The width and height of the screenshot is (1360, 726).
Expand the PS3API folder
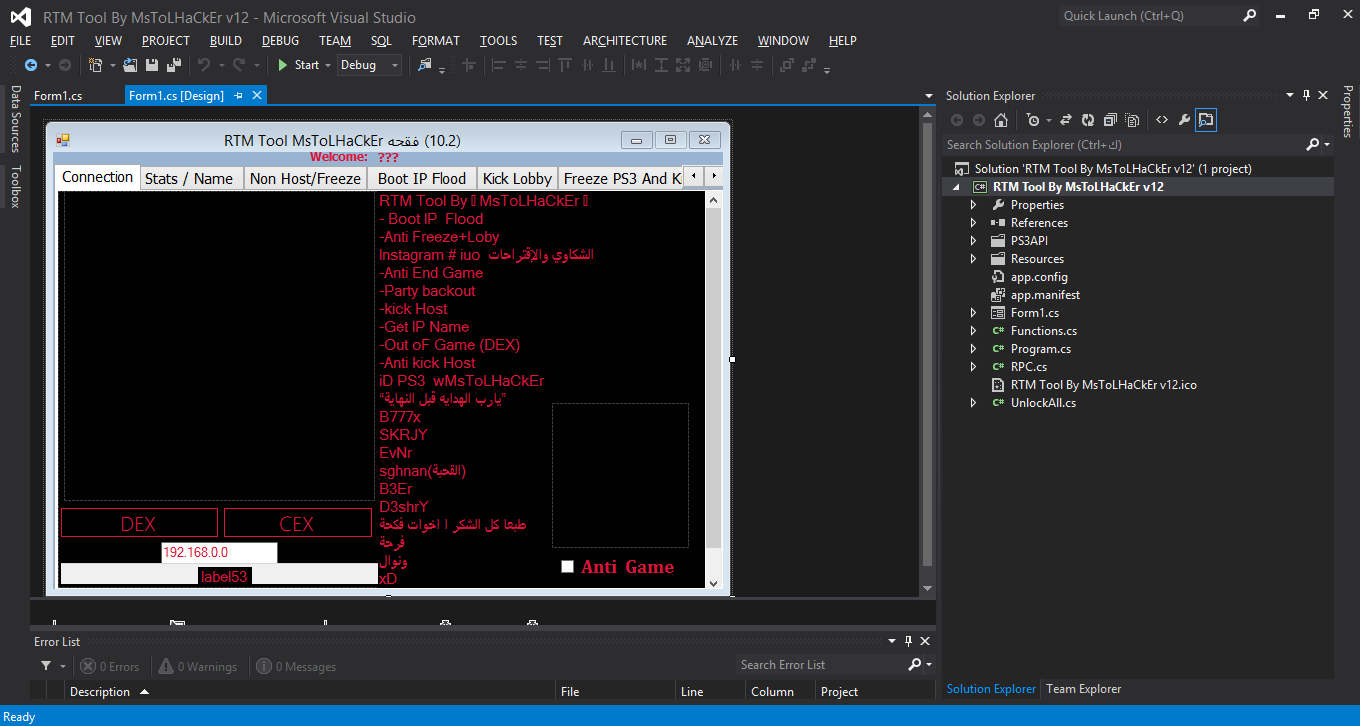click(974, 241)
